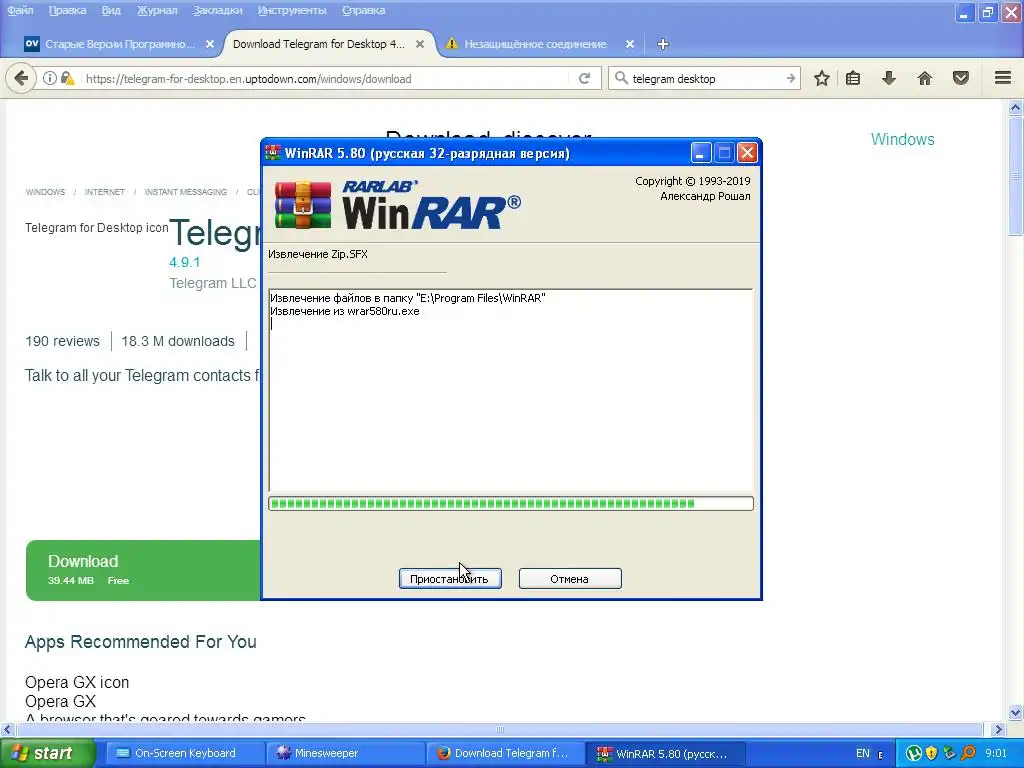This screenshot has height=768, width=1024.
Task: Open Minesweeper from taskbar
Action: [x=345, y=753]
